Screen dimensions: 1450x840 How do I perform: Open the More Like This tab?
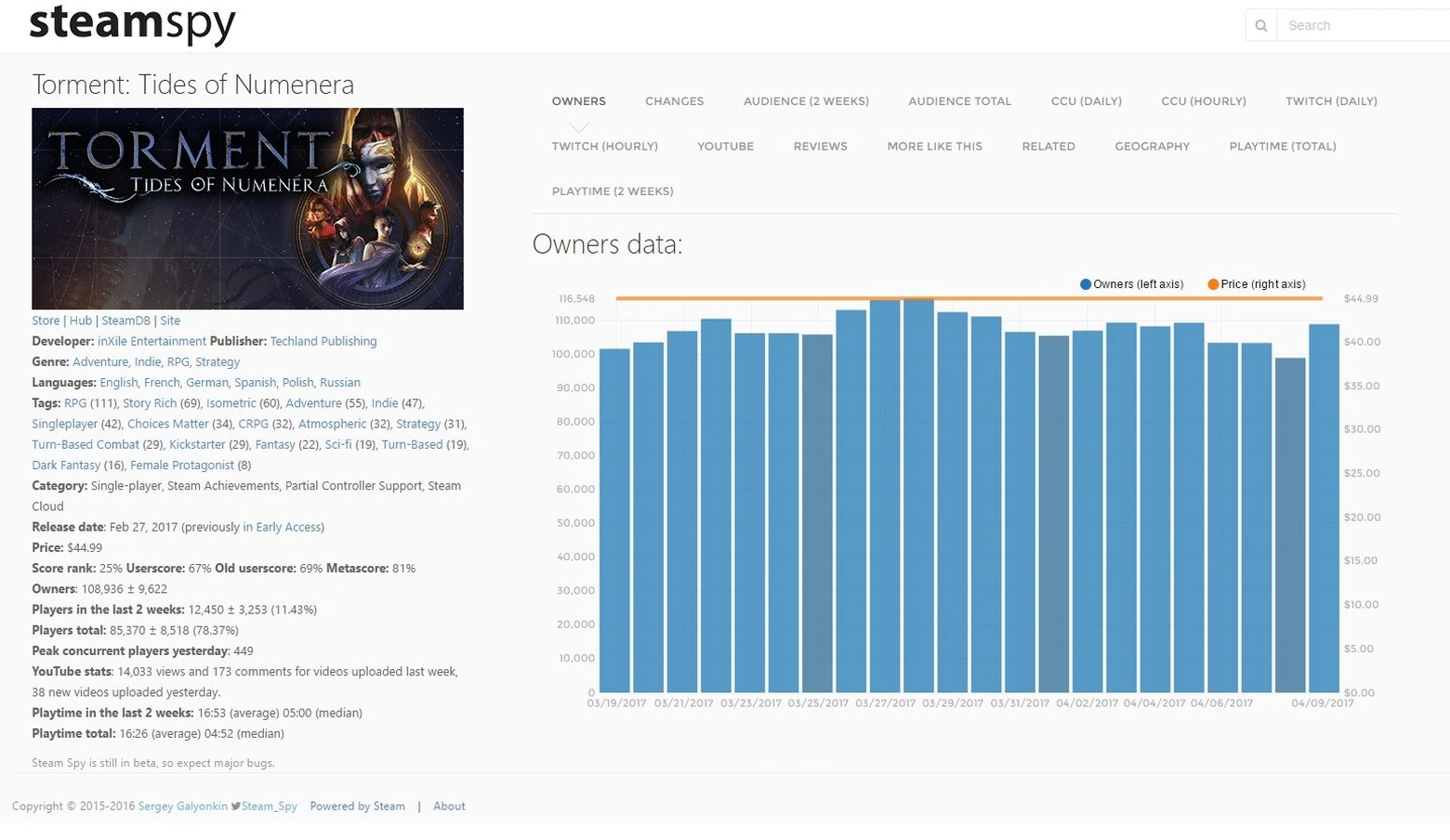[934, 147]
